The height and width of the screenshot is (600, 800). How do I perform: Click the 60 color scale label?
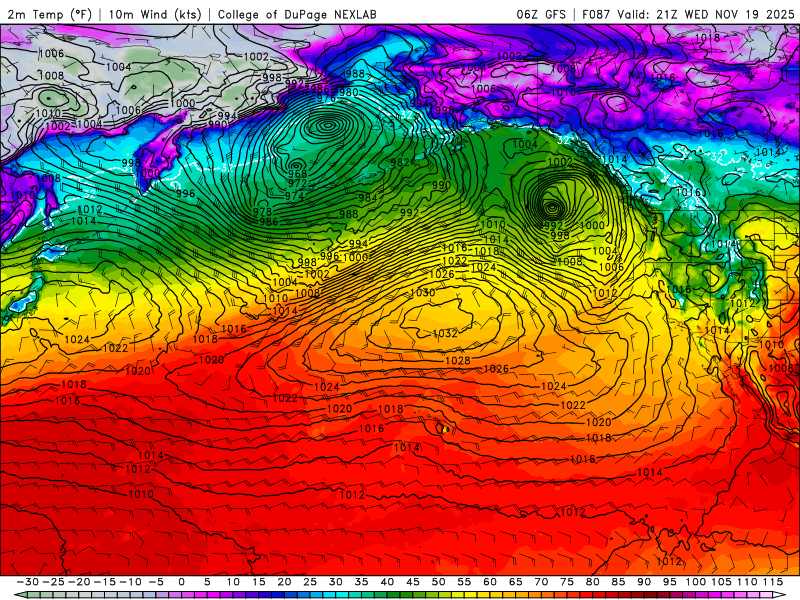(490, 582)
